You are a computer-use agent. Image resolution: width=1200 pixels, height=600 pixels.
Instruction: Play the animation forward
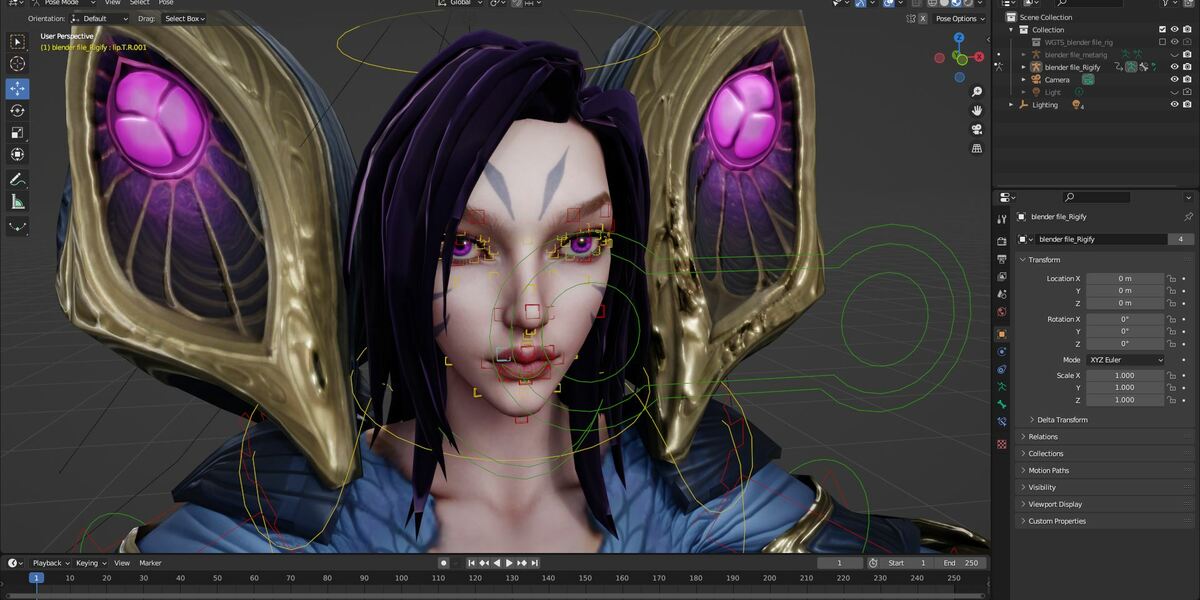(x=509, y=563)
